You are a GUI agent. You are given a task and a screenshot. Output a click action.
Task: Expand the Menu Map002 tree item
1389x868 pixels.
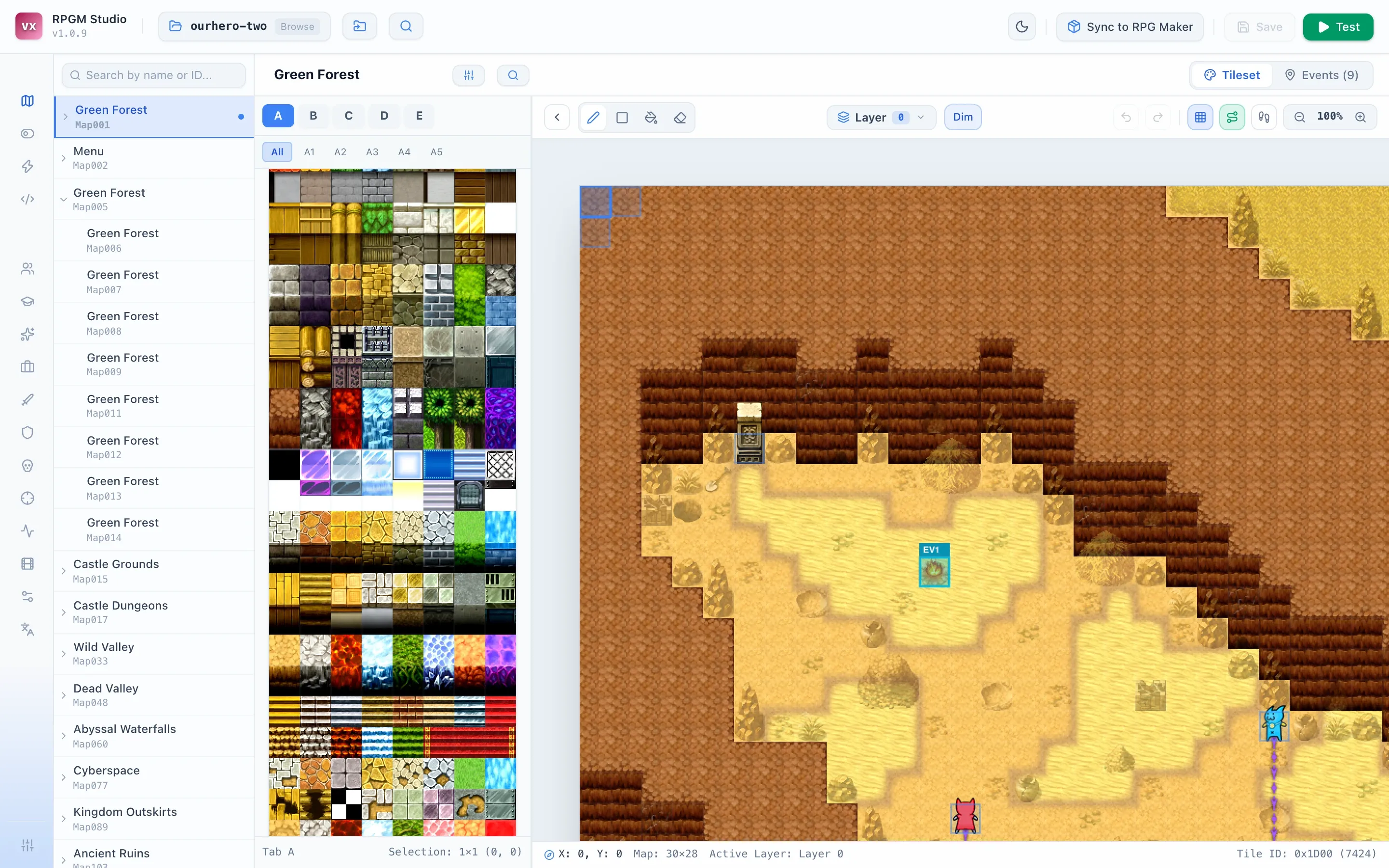(x=63, y=158)
